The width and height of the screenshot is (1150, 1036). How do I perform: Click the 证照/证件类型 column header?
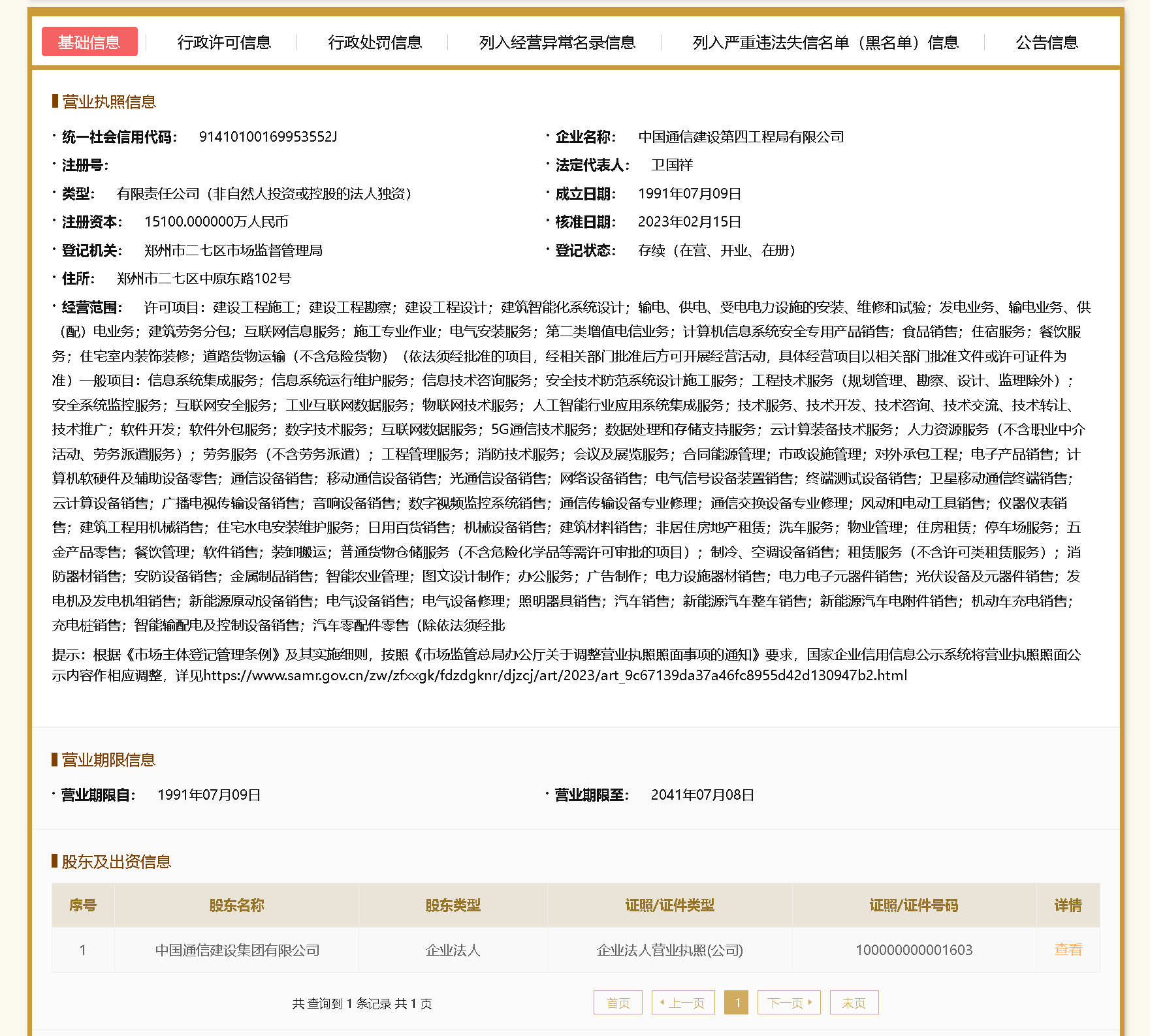pyautogui.click(x=670, y=905)
